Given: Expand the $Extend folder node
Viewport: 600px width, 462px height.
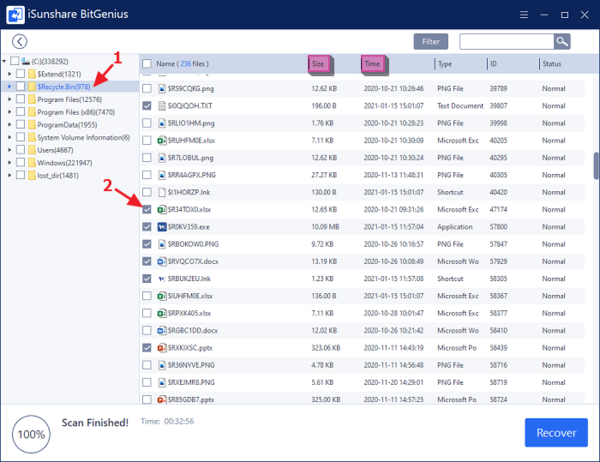Looking at the screenshot, I should tap(10, 74).
